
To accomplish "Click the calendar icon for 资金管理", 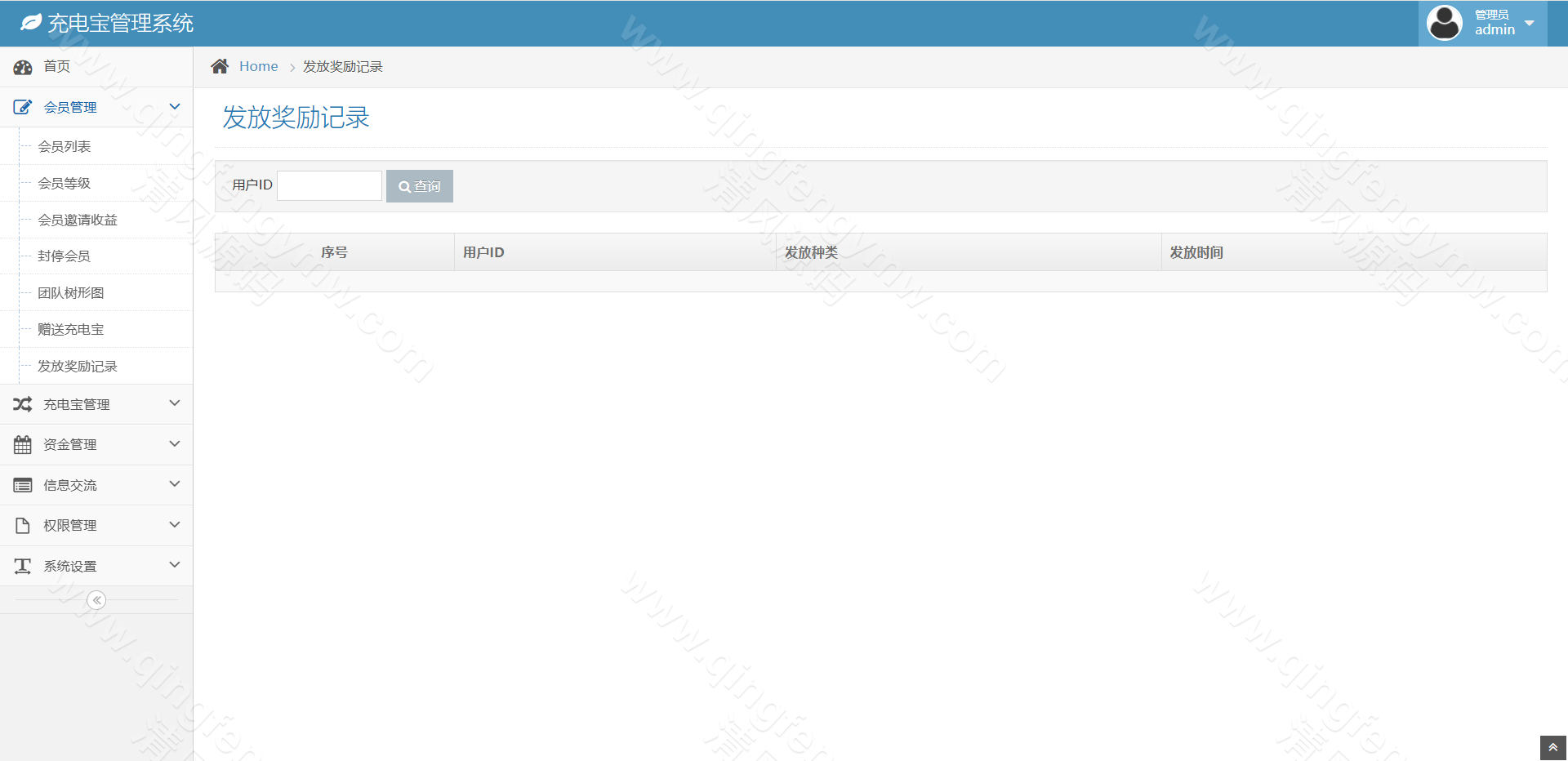I will 23,445.
